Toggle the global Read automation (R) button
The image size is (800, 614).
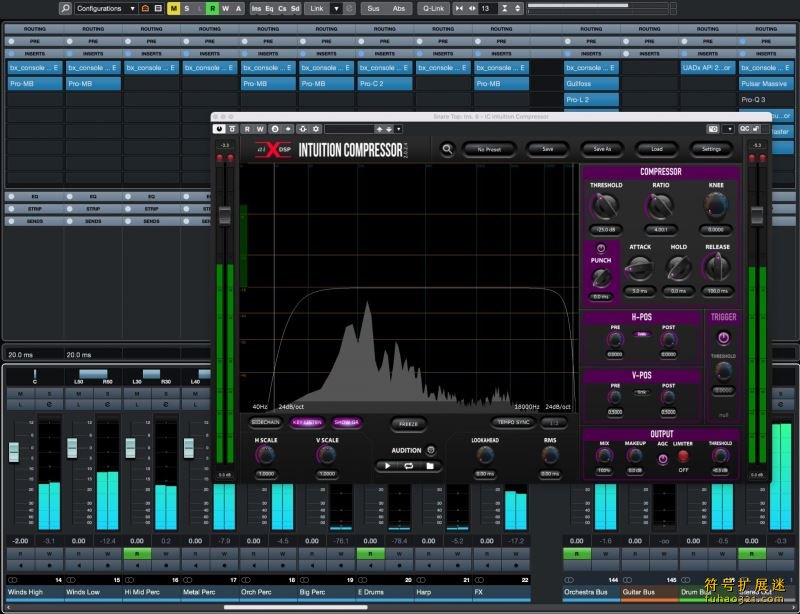212,8
